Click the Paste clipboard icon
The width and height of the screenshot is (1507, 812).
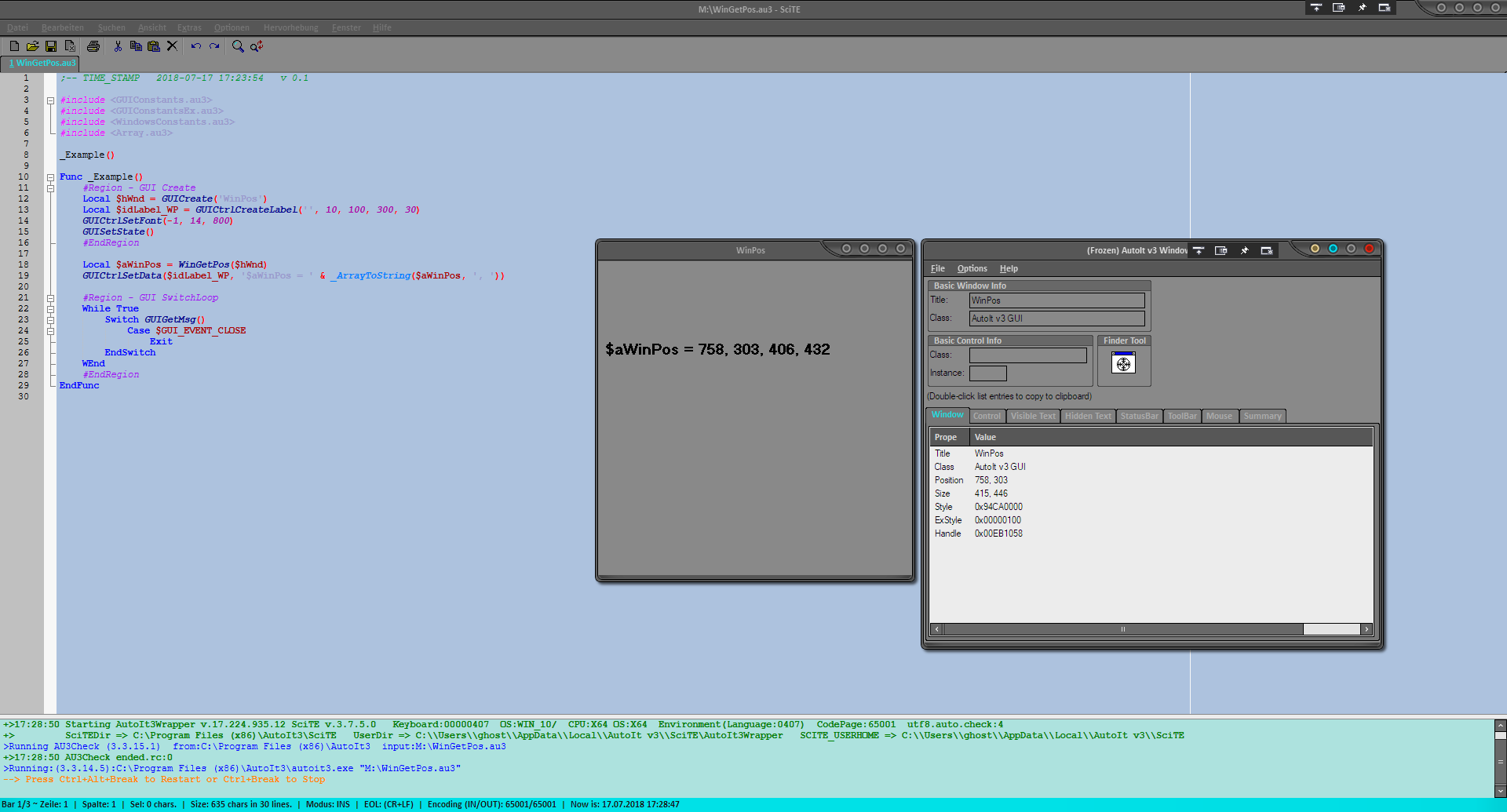click(x=154, y=46)
